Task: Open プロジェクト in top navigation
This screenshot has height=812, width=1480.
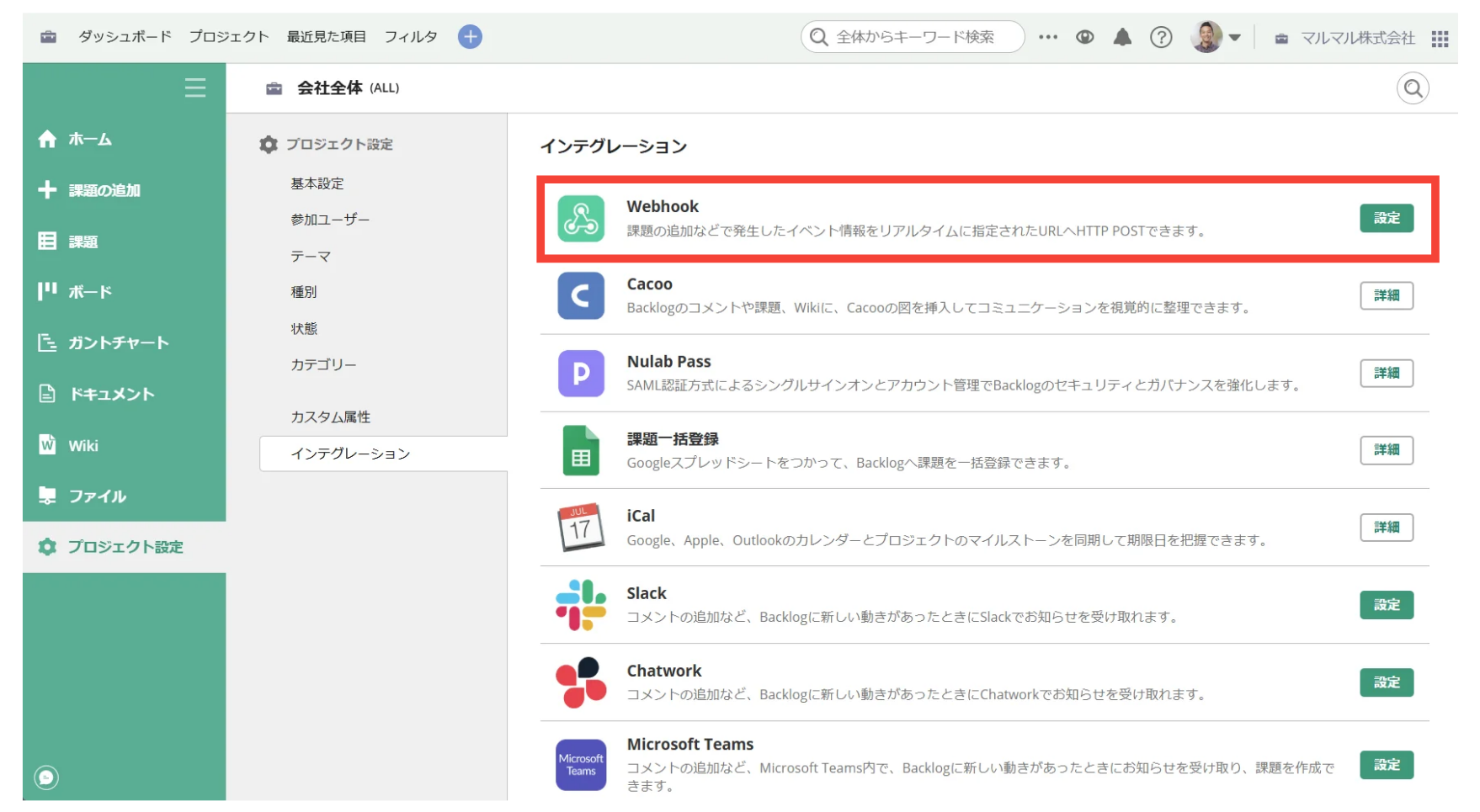Action: point(229,37)
